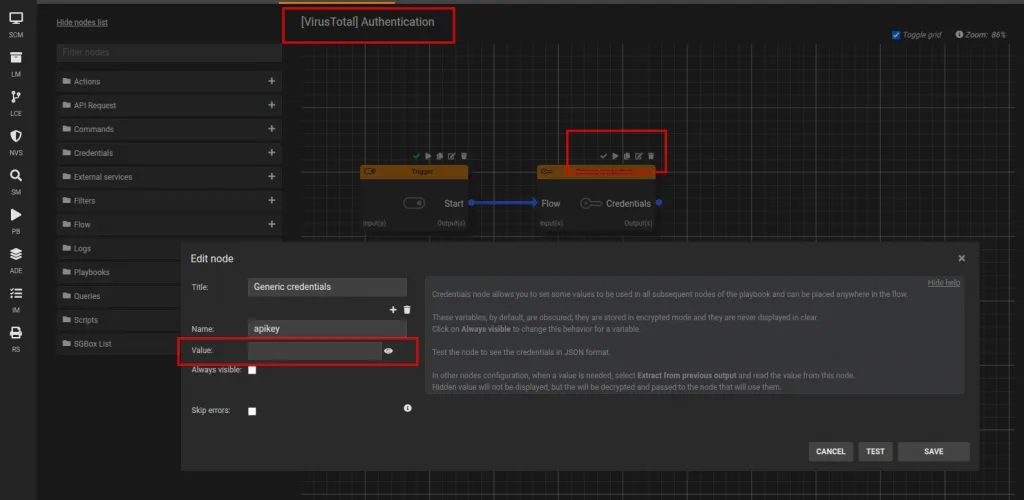Open the PB playbooks module

point(16,221)
